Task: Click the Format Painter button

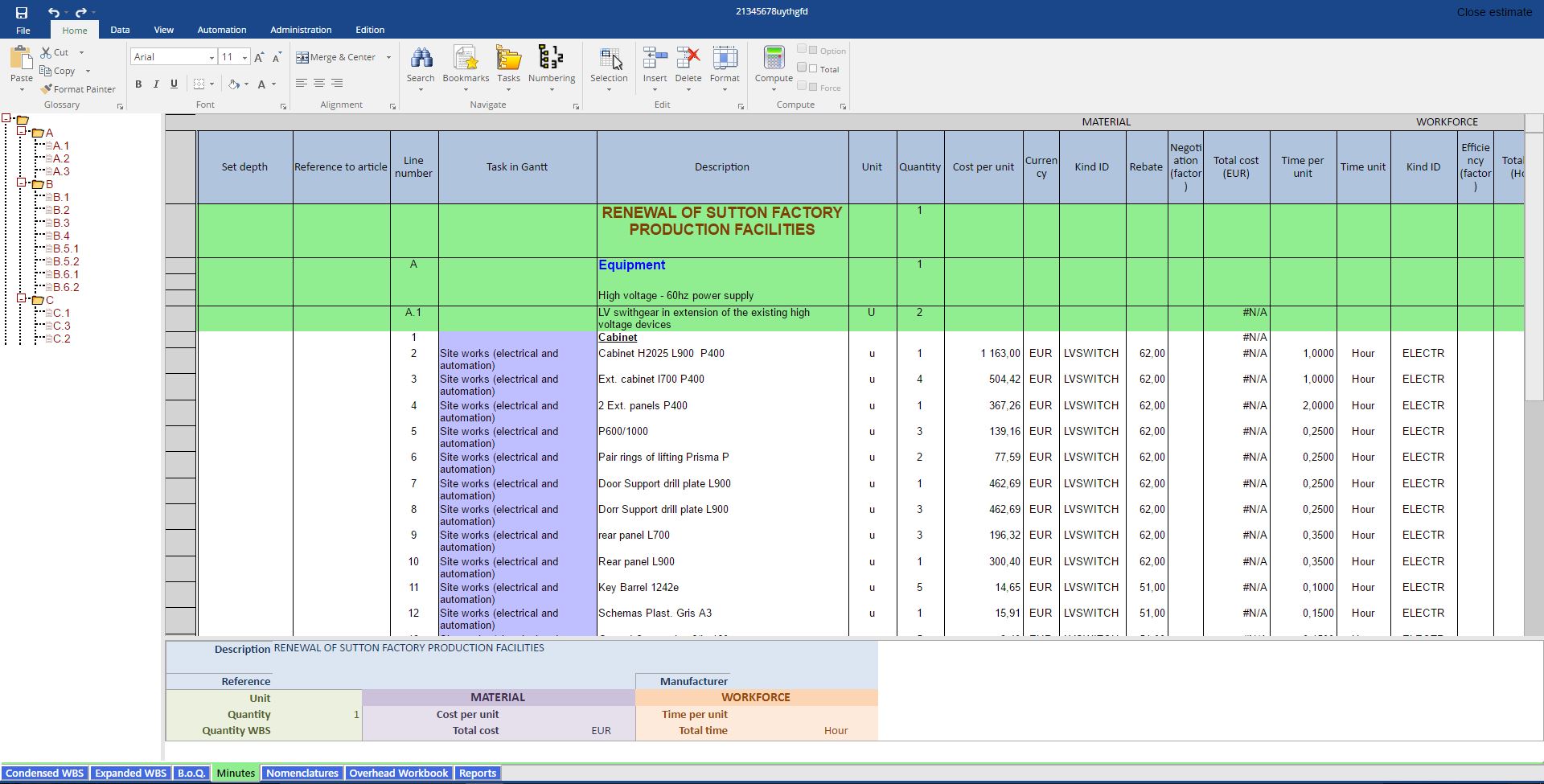Action: pyautogui.click(x=78, y=89)
